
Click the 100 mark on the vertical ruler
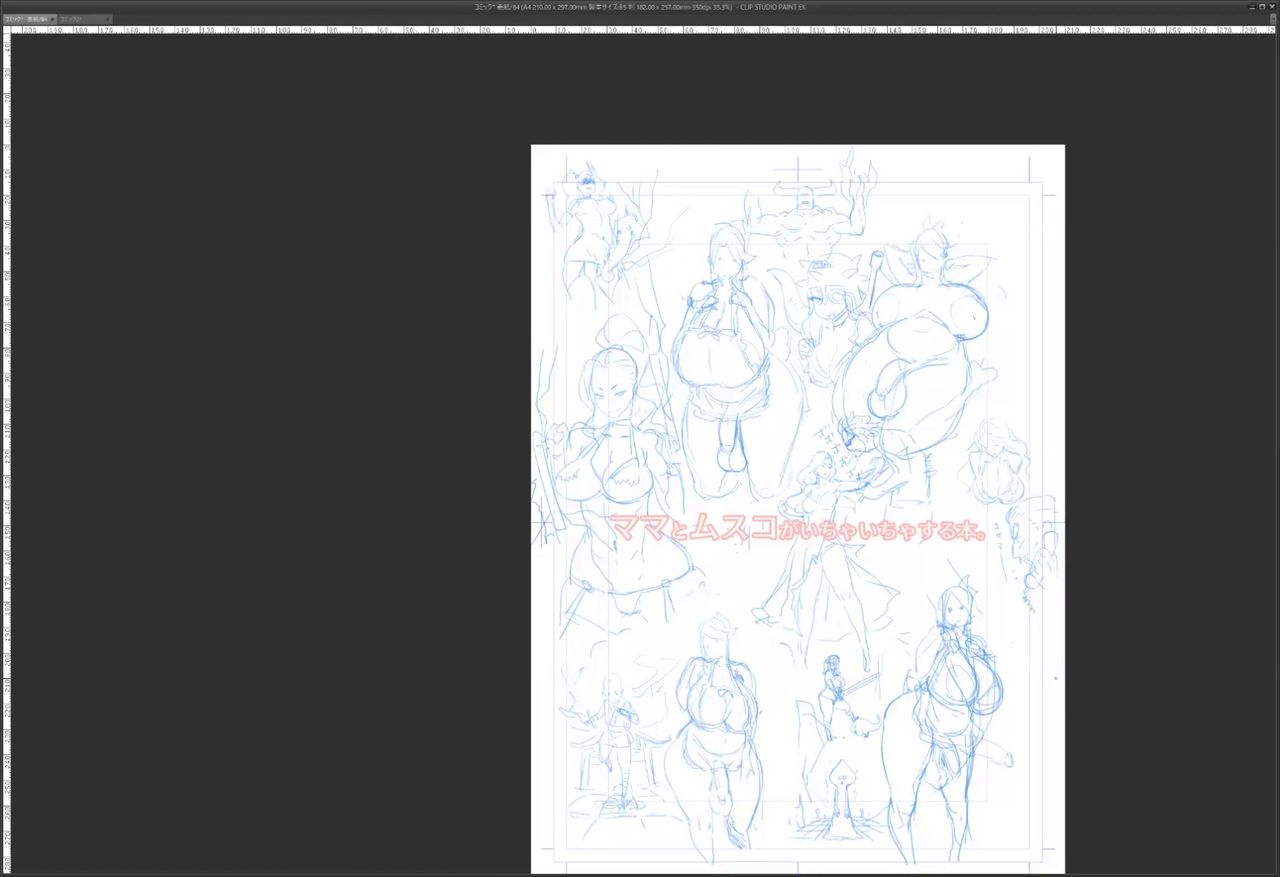tap(5, 404)
